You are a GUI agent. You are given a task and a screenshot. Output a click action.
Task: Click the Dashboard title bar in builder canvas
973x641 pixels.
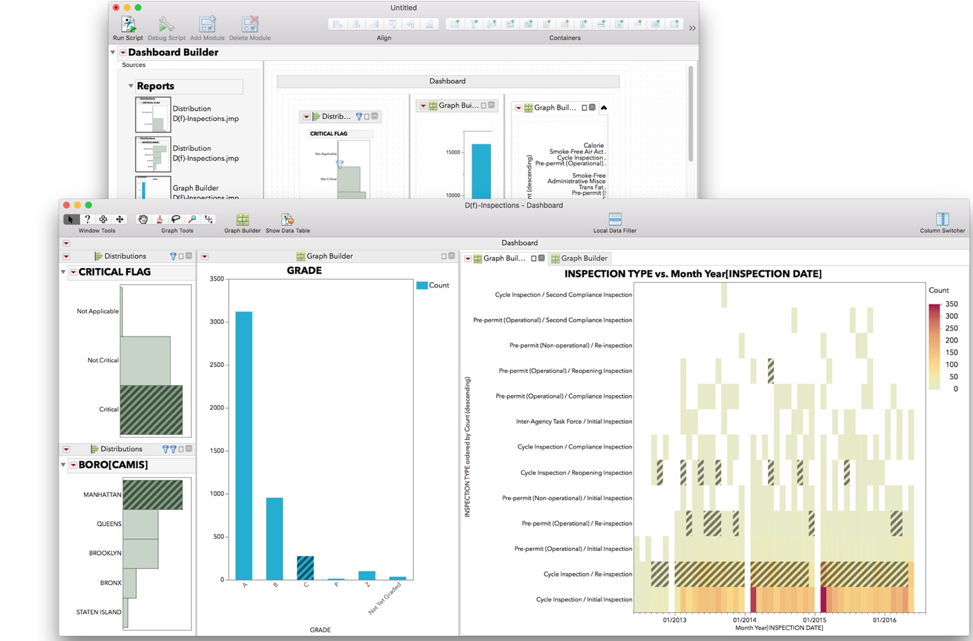click(x=447, y=81)
